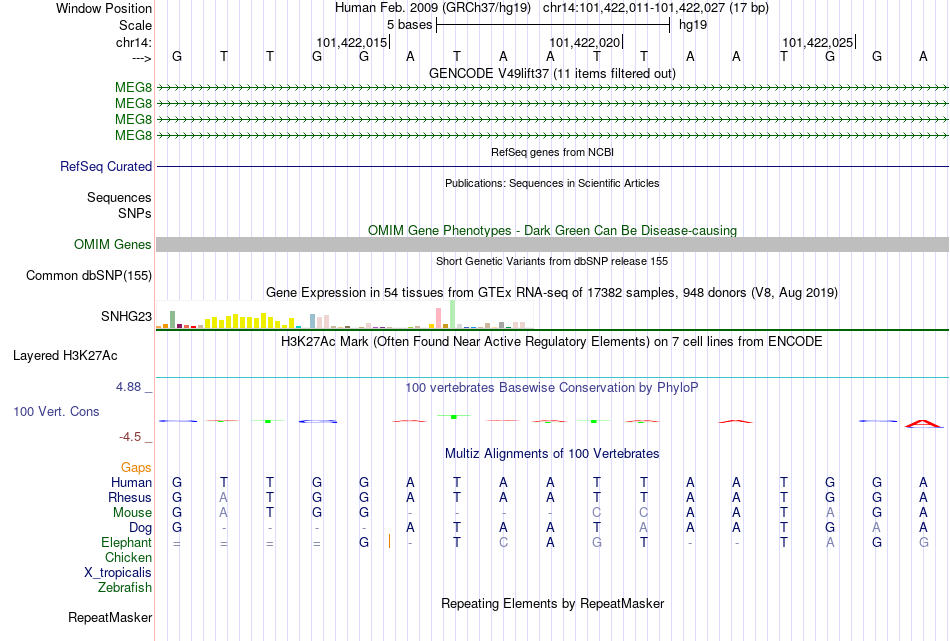Open the RefSeq Curated track label
This screenshot has height=641, width=950.
coord(105,166)
